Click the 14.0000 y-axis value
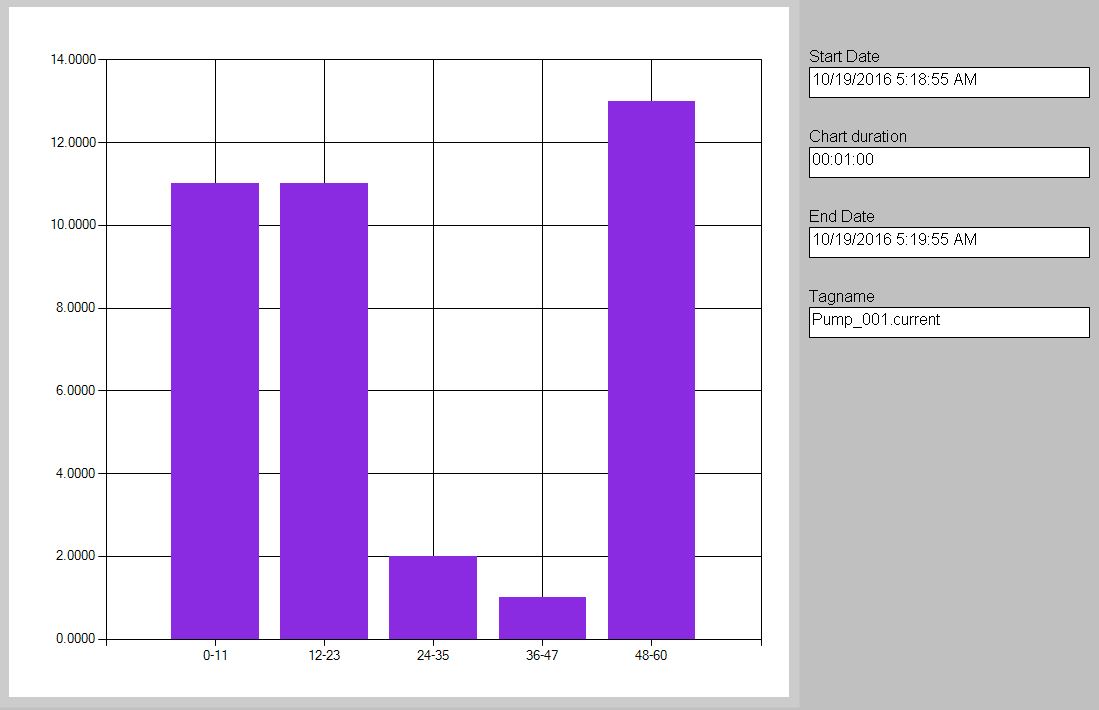 click(x=72, y=59)
